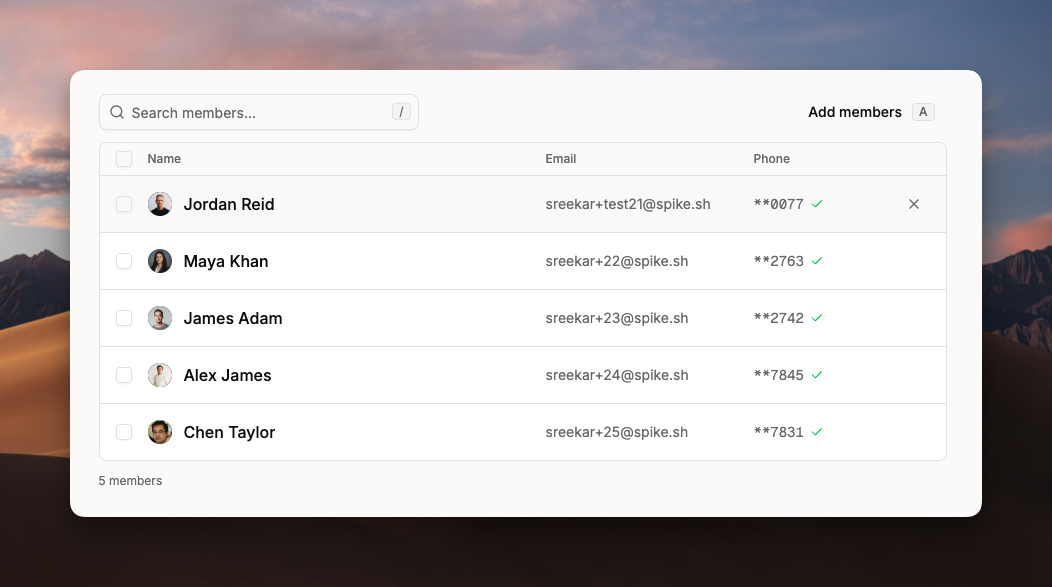Image resolution: width=1052 pixels, height=587 pixels.
Task: Click Maya Khan's avatar
Action: tap(160, 261)
